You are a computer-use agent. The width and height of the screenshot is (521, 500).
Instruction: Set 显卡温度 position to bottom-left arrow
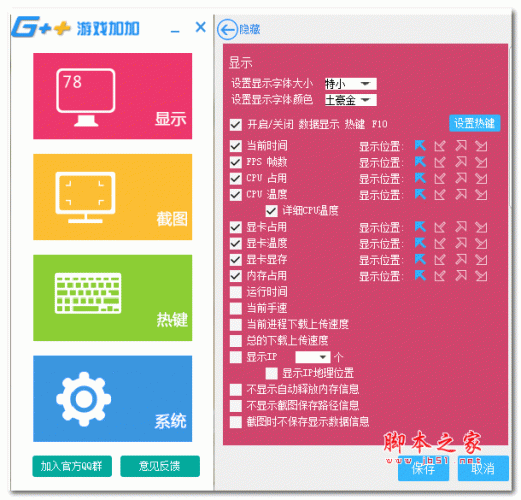click(440, 243)
